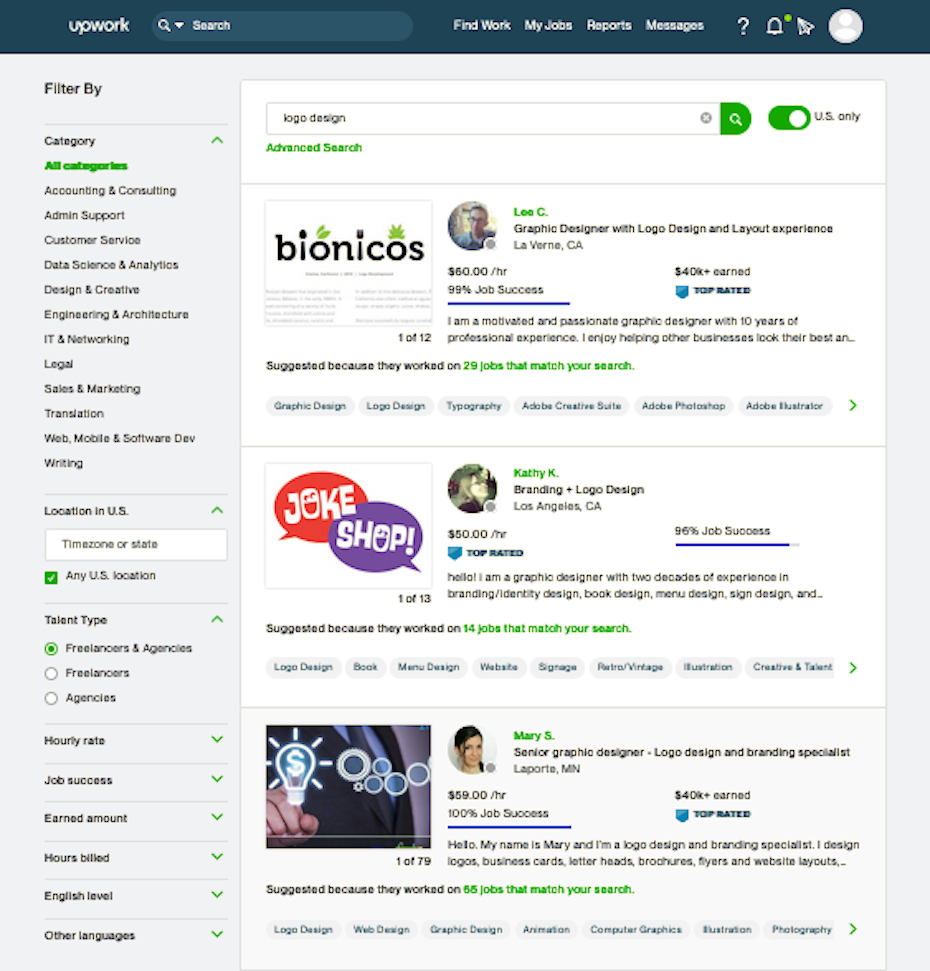Go to Messages in top navigation
930x971 pixels.
point(674,26)
